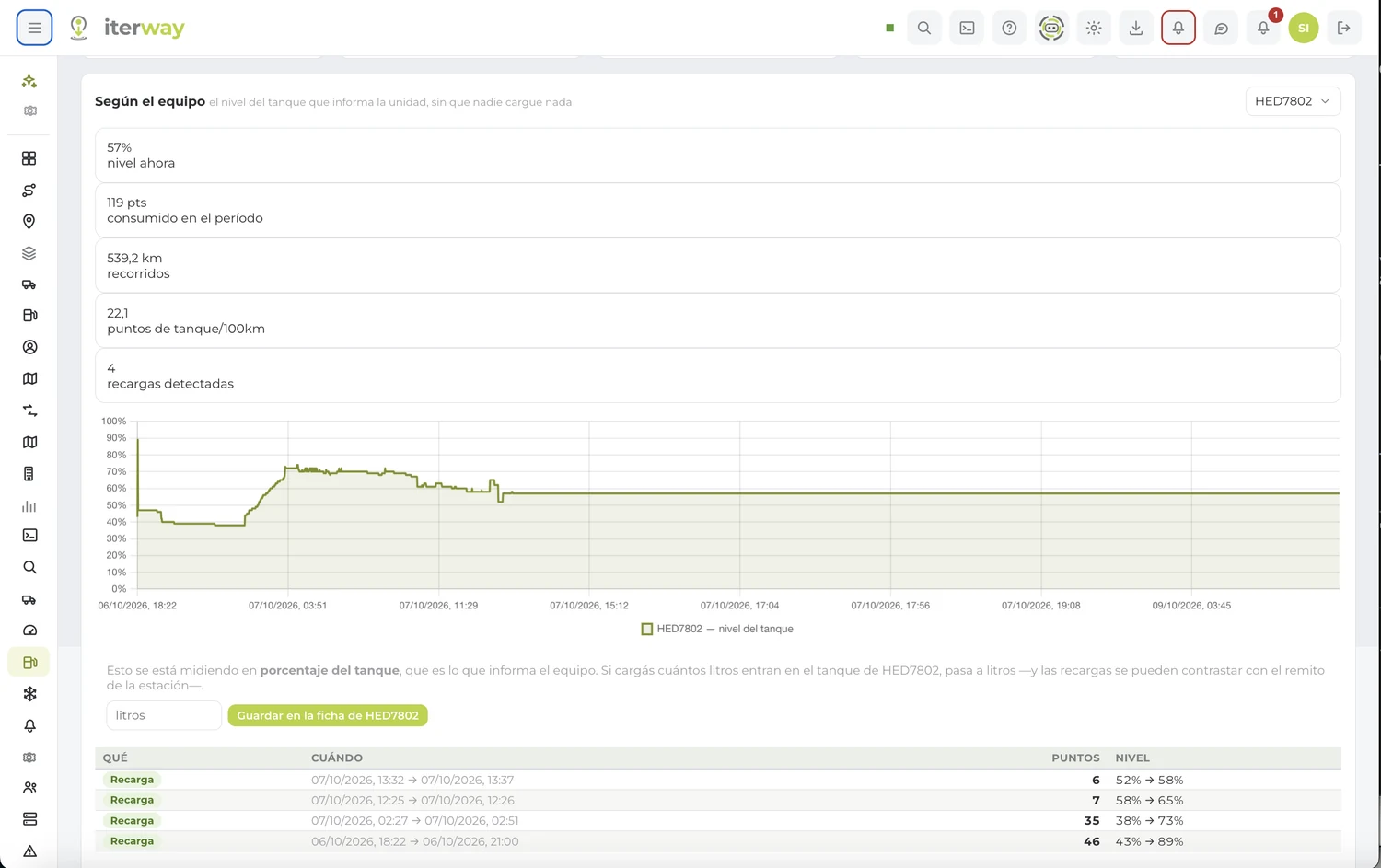
Task: Expand the HED7802 unit dropdown
Action: coord(1293,101)
